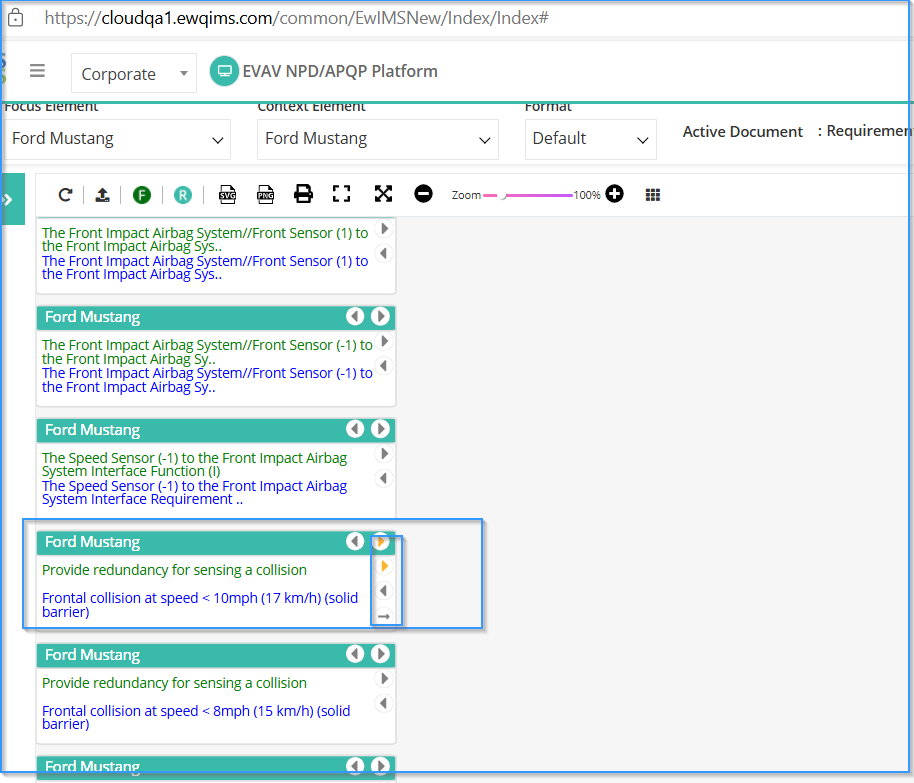Image resolution: width=914 pixels, height=783 pixels.
Task: Click left header arrow on Front Sensor (-1) card
Action: [x=355, y=317]
